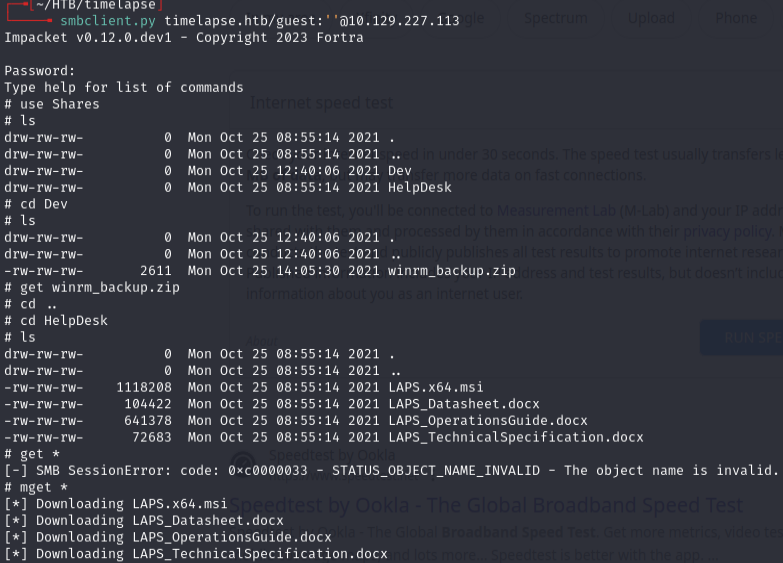Click the HelpDesk directory listing entry
The height and width of the screenshot is (563, 783).
(x=420, y=187)
